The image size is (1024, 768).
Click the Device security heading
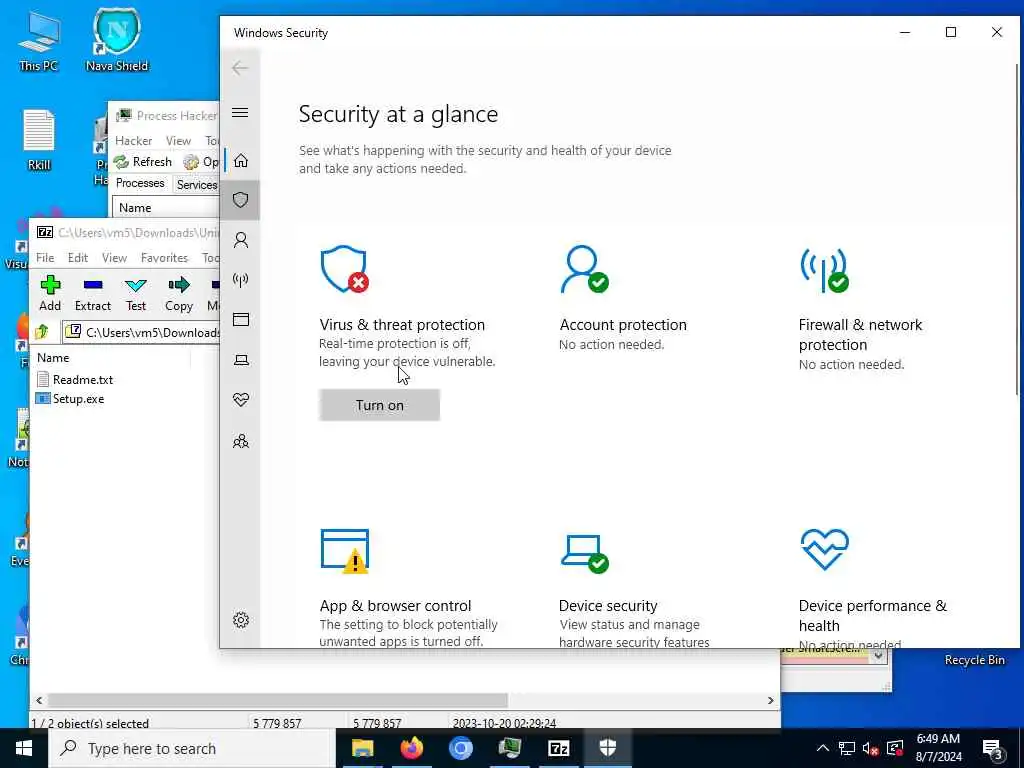coord(608,605)
